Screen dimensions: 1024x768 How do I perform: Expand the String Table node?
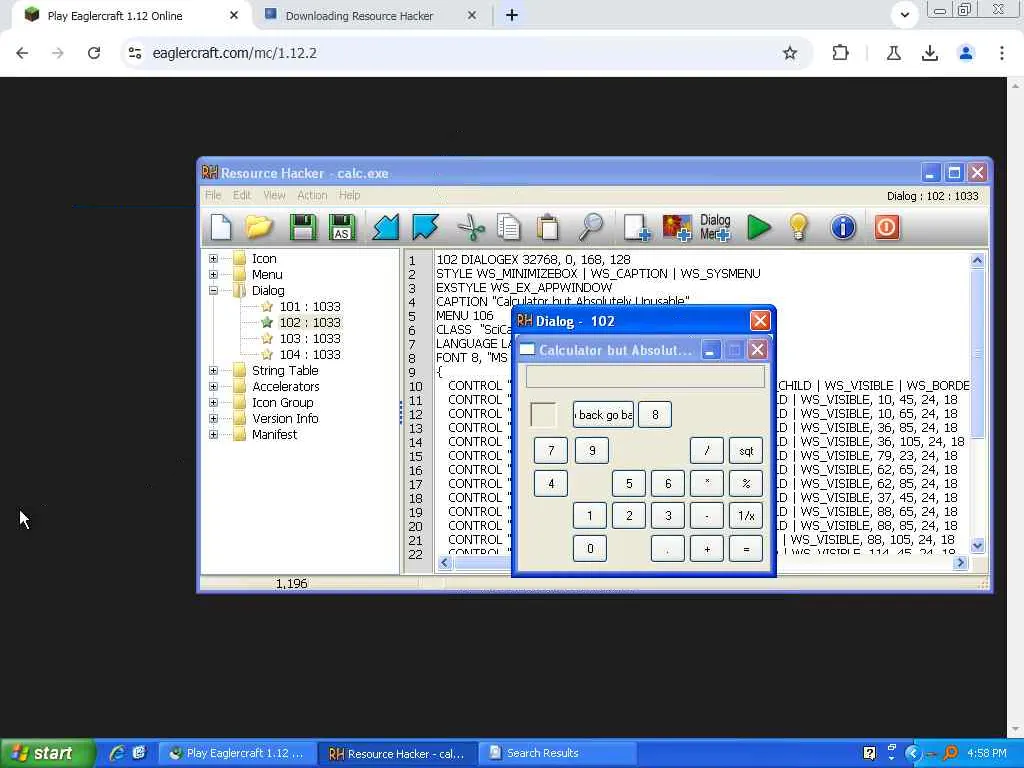(213, 370)
